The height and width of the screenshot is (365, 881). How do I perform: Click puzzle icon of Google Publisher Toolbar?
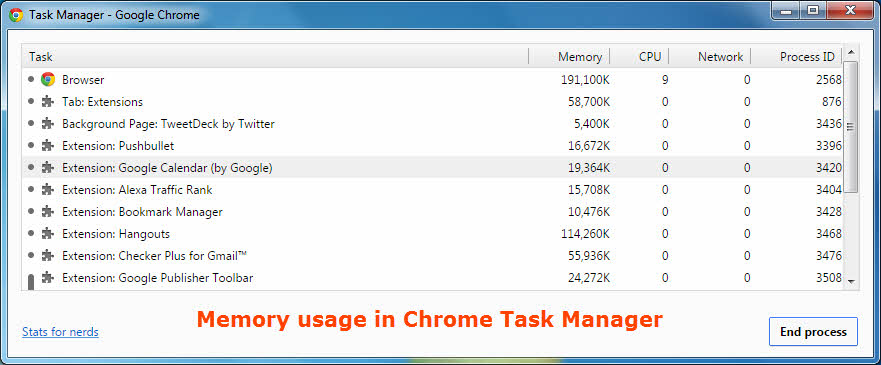click(48, 277)
